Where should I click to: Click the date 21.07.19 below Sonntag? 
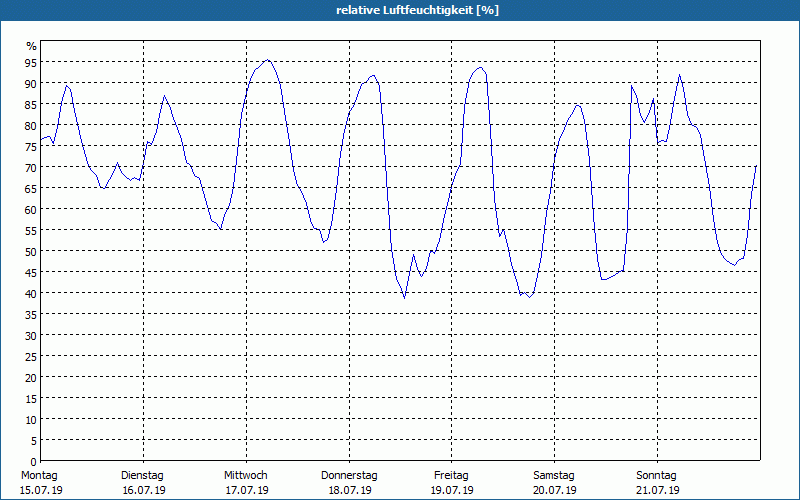point(657,490)
